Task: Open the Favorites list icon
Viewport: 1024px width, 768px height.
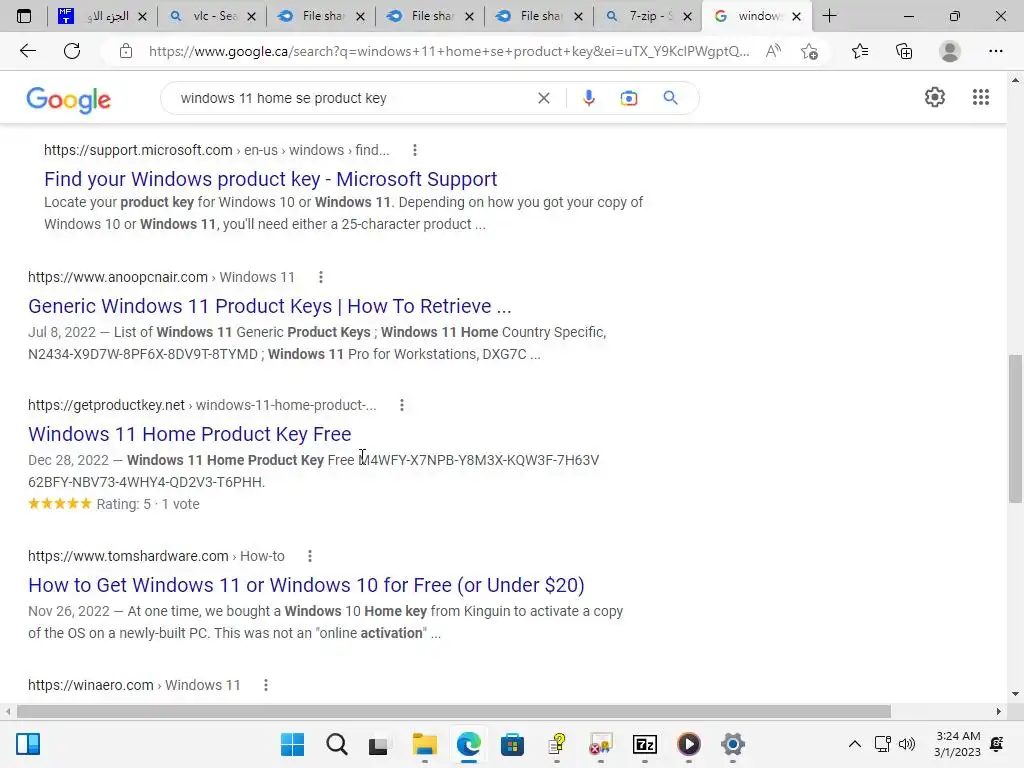Action: [860, 51]
